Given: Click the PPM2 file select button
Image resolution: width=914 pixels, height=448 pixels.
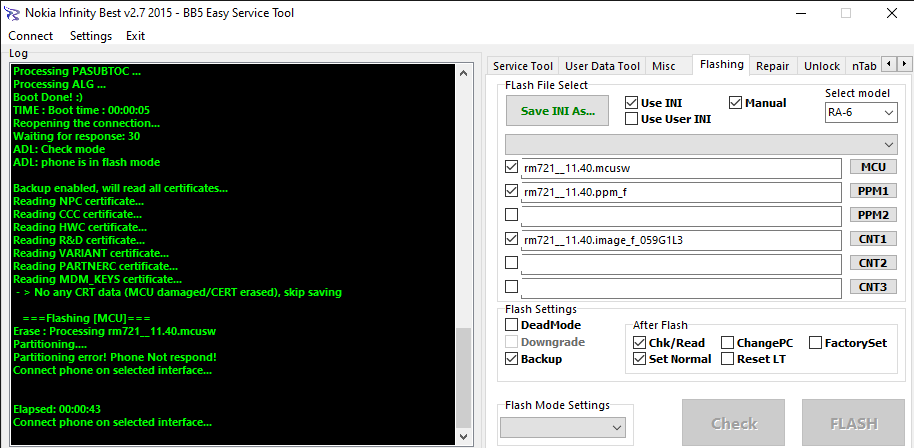Looking at the screenshot, I should tap(873, 215).
